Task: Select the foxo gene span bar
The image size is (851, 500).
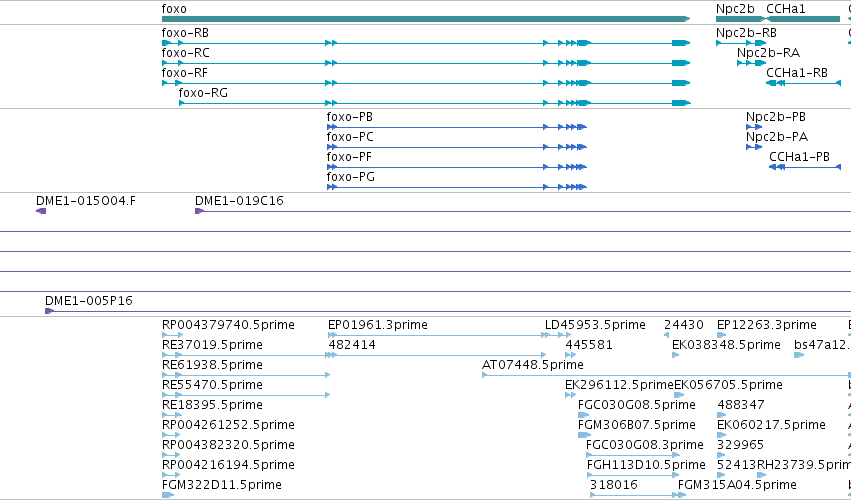Action: [426, 19]
